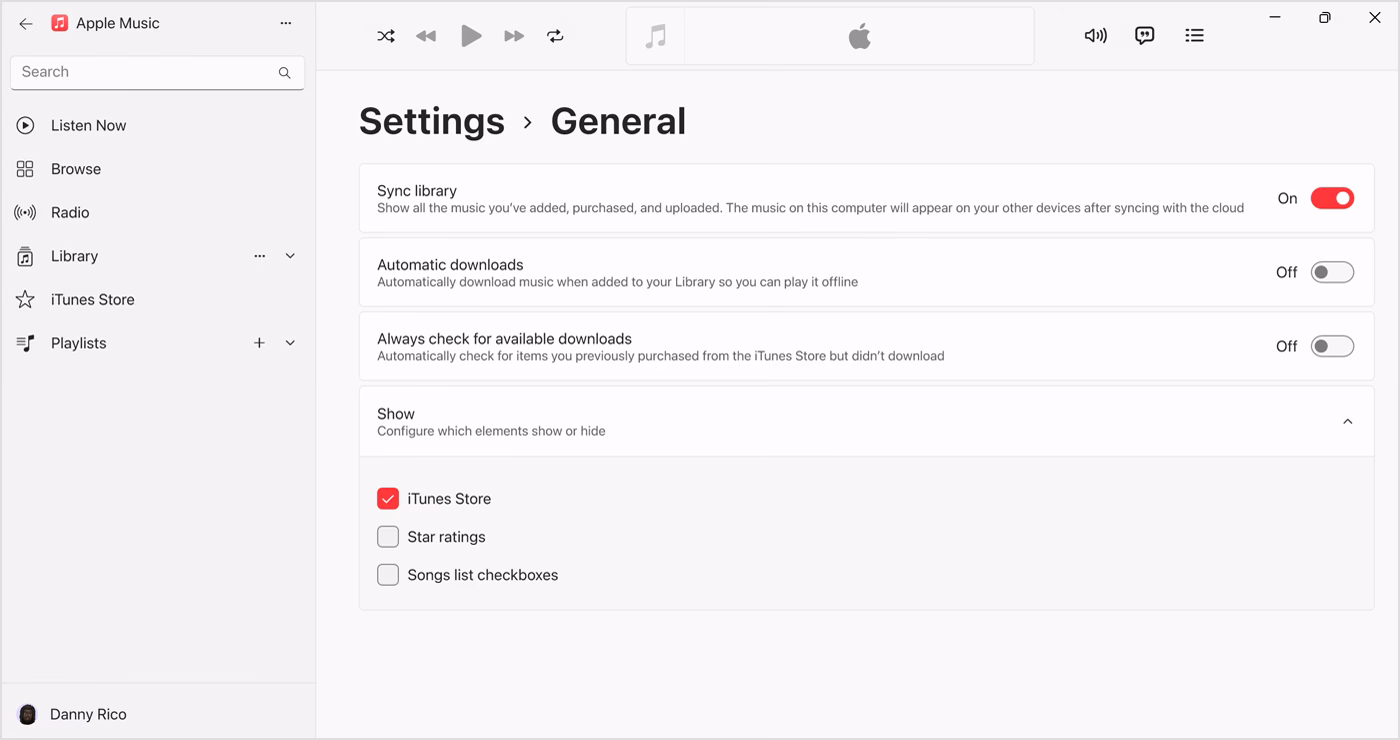Enable Songs list checkboxes
Screen dimensions: 1400x740
pyautogui.click(x=388, y=574)
